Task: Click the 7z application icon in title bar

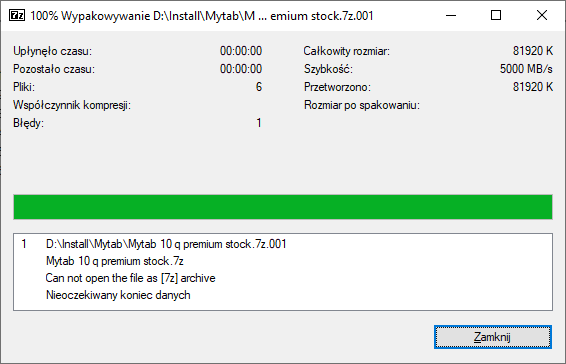Action: (17, 16)
